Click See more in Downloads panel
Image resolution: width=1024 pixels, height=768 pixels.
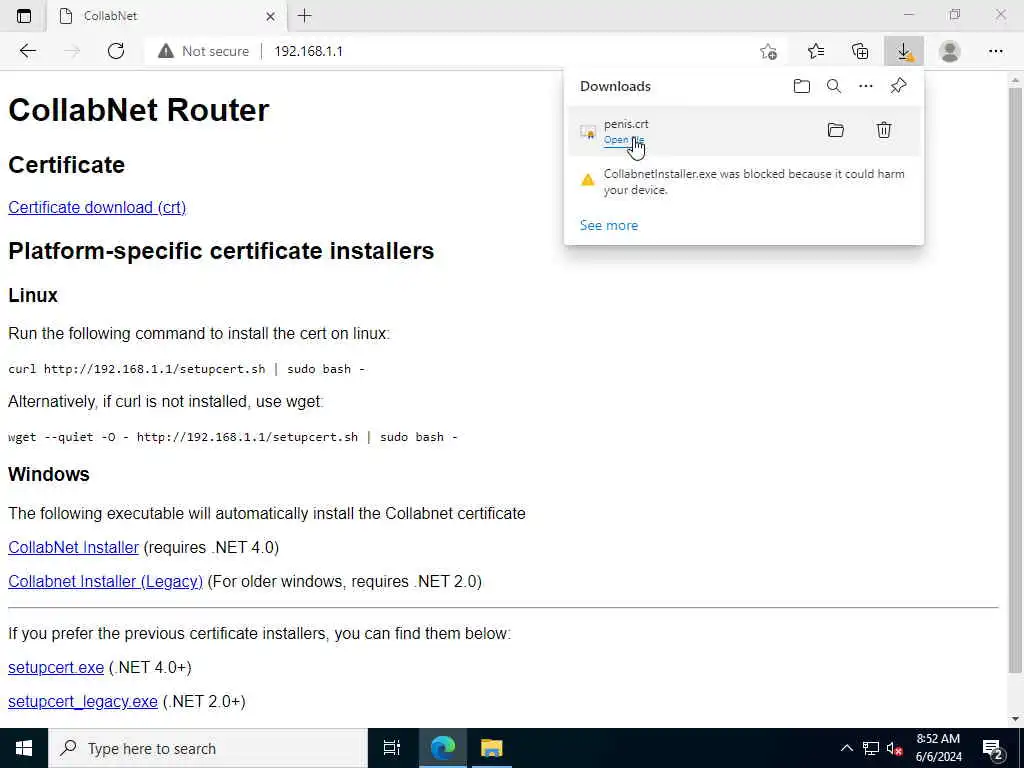coord(609,225)
